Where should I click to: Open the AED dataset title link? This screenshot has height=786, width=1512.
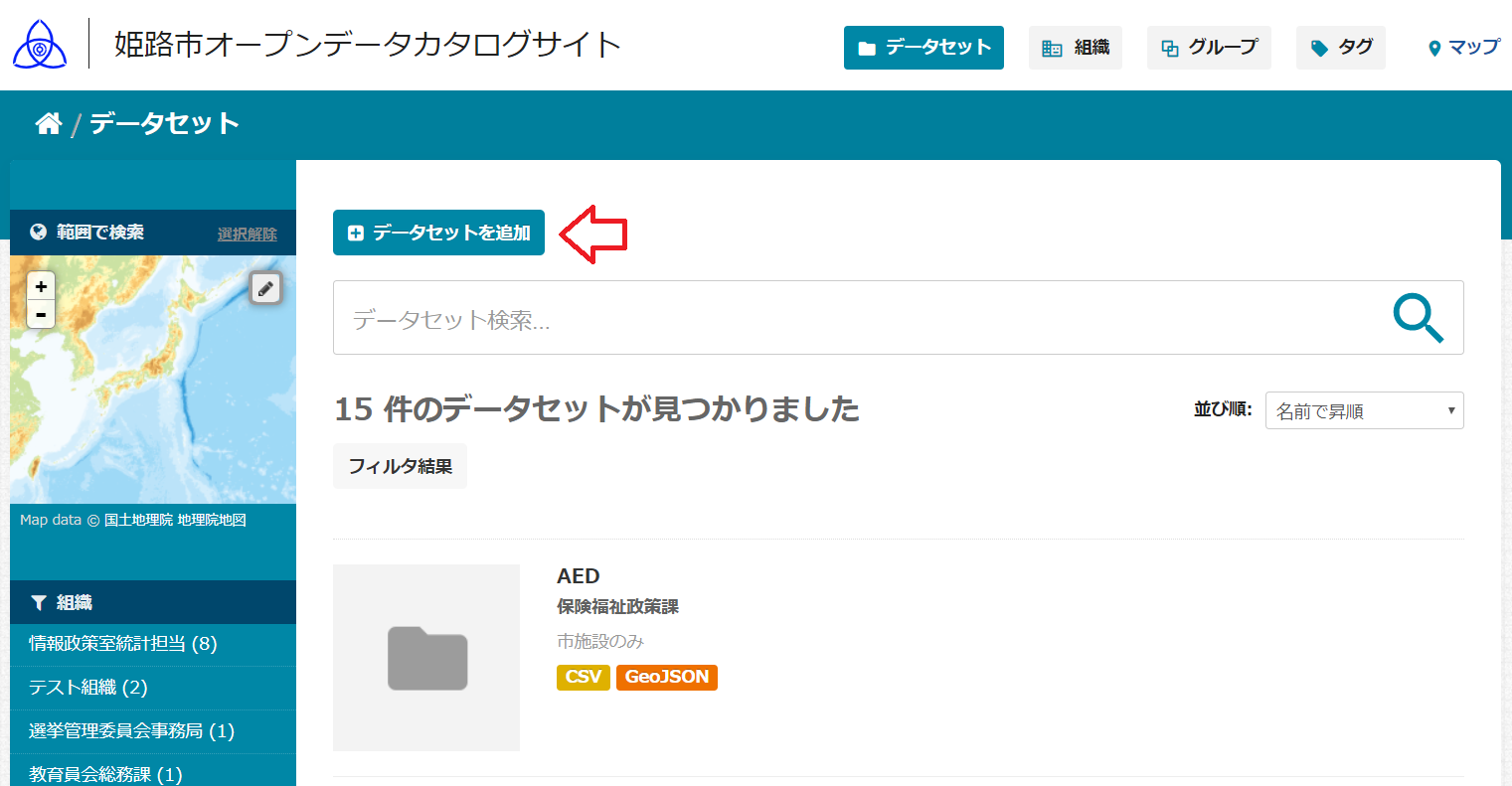(578, 576)
